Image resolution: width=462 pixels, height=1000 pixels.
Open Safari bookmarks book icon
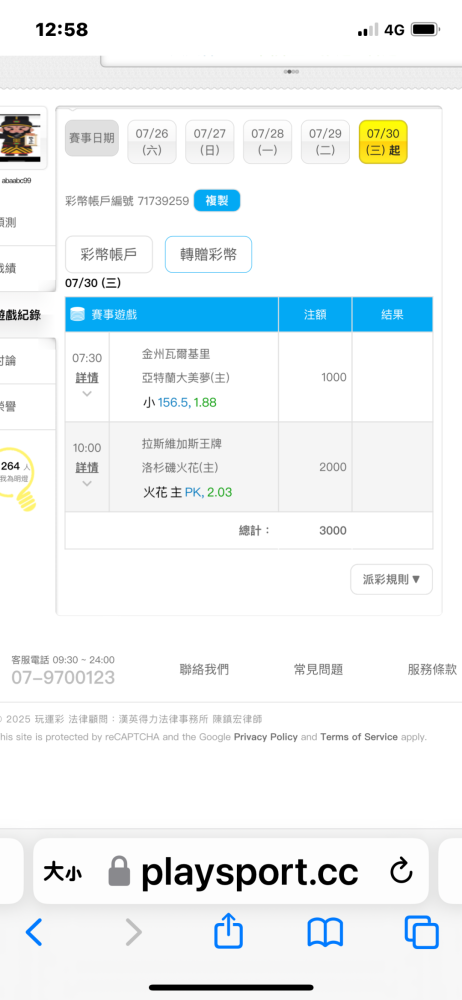click(325, 932)
